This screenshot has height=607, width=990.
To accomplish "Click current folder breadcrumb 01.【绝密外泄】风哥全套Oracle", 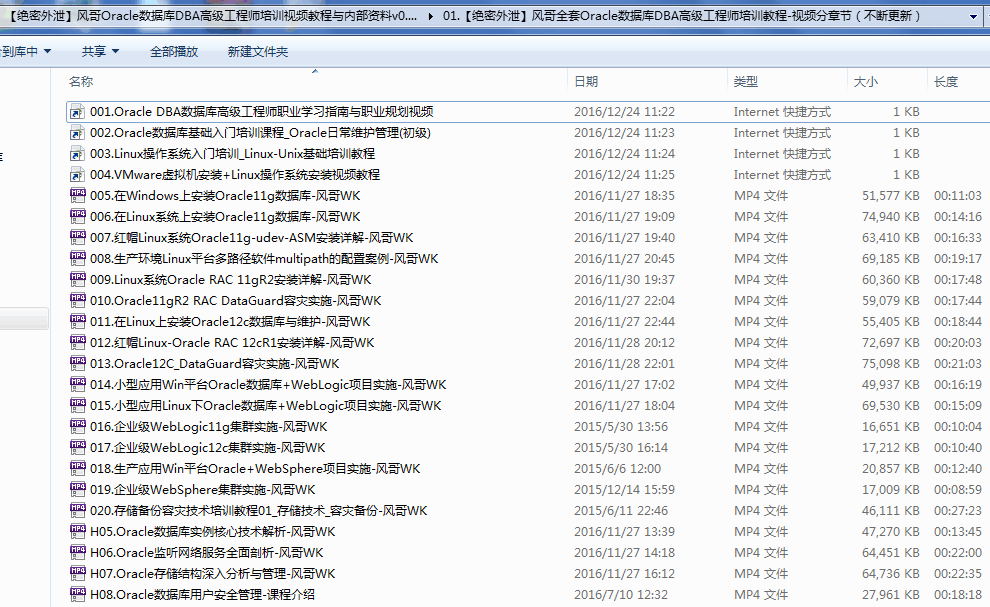I will pos(682,16).
